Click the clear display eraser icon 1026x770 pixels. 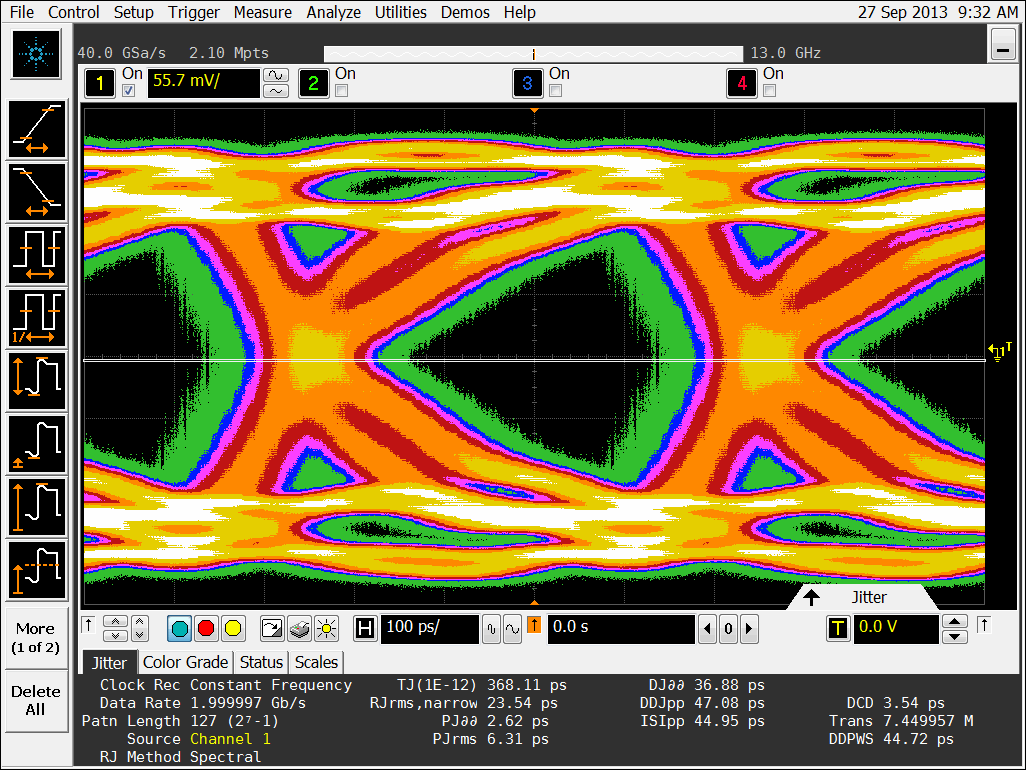299,629
